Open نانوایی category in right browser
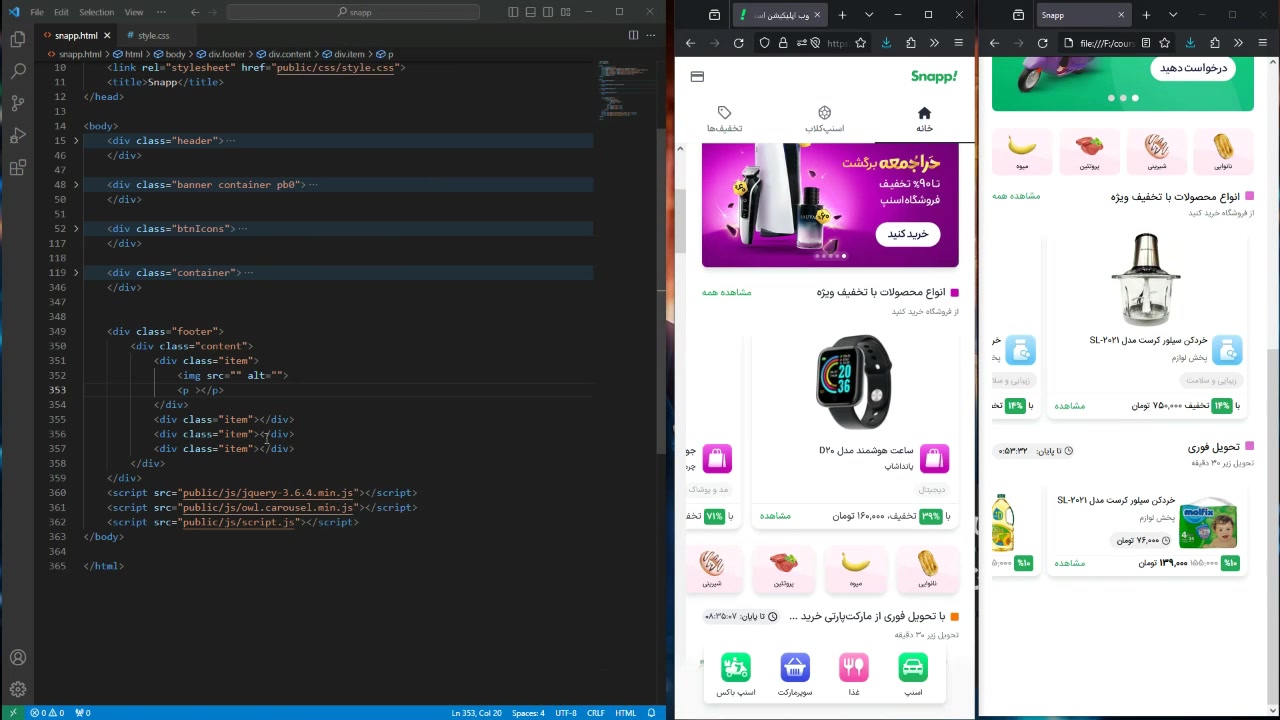Screen dimensions: 1280x720 pyautogui.click(x=1223, y=152)
